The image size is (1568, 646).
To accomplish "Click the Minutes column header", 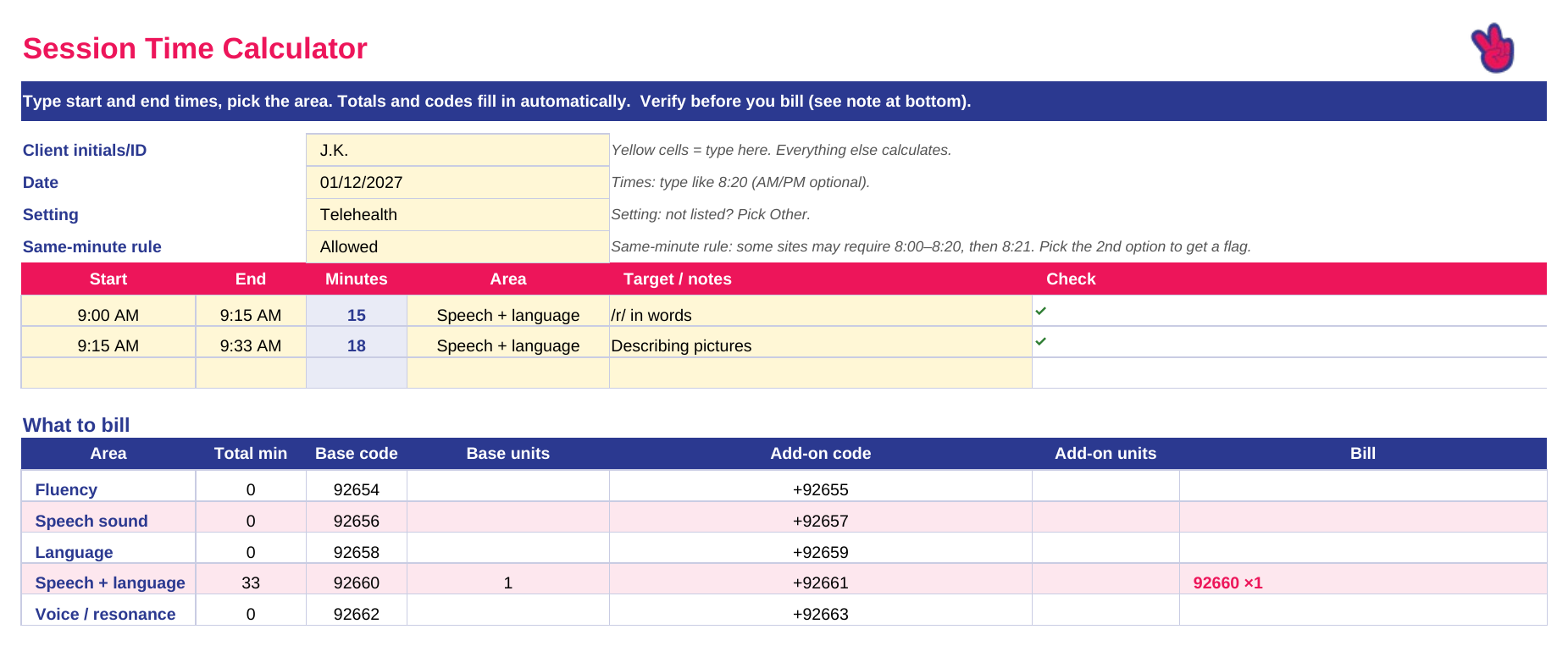I will 357,279.
